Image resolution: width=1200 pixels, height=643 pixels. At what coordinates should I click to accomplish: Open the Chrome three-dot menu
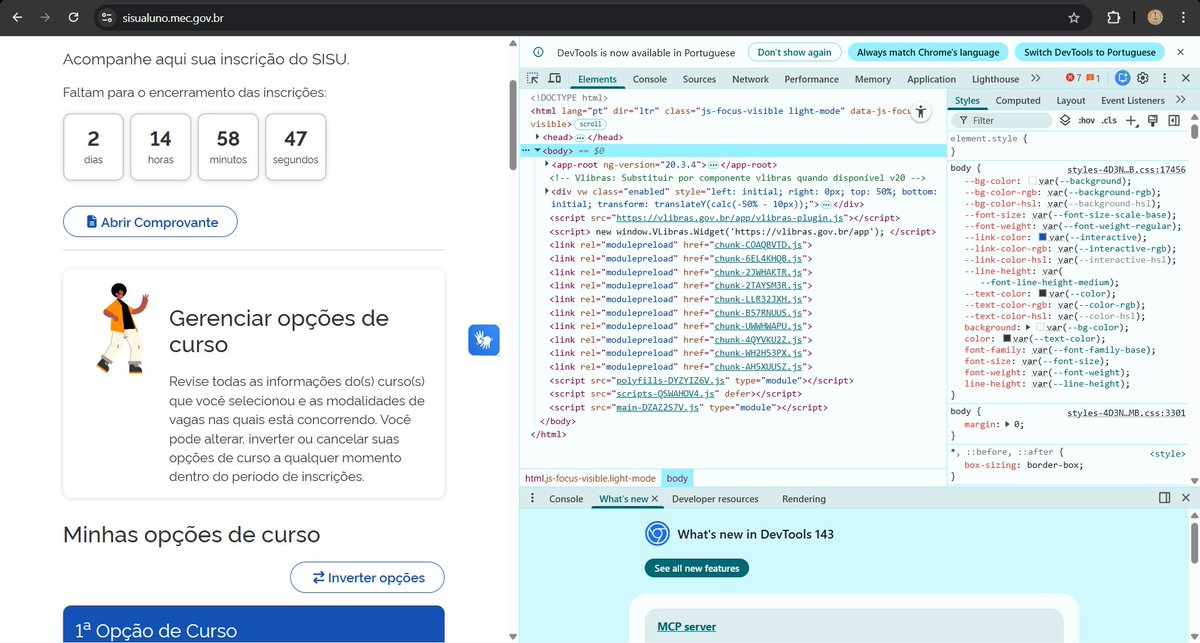[1183, 18]
